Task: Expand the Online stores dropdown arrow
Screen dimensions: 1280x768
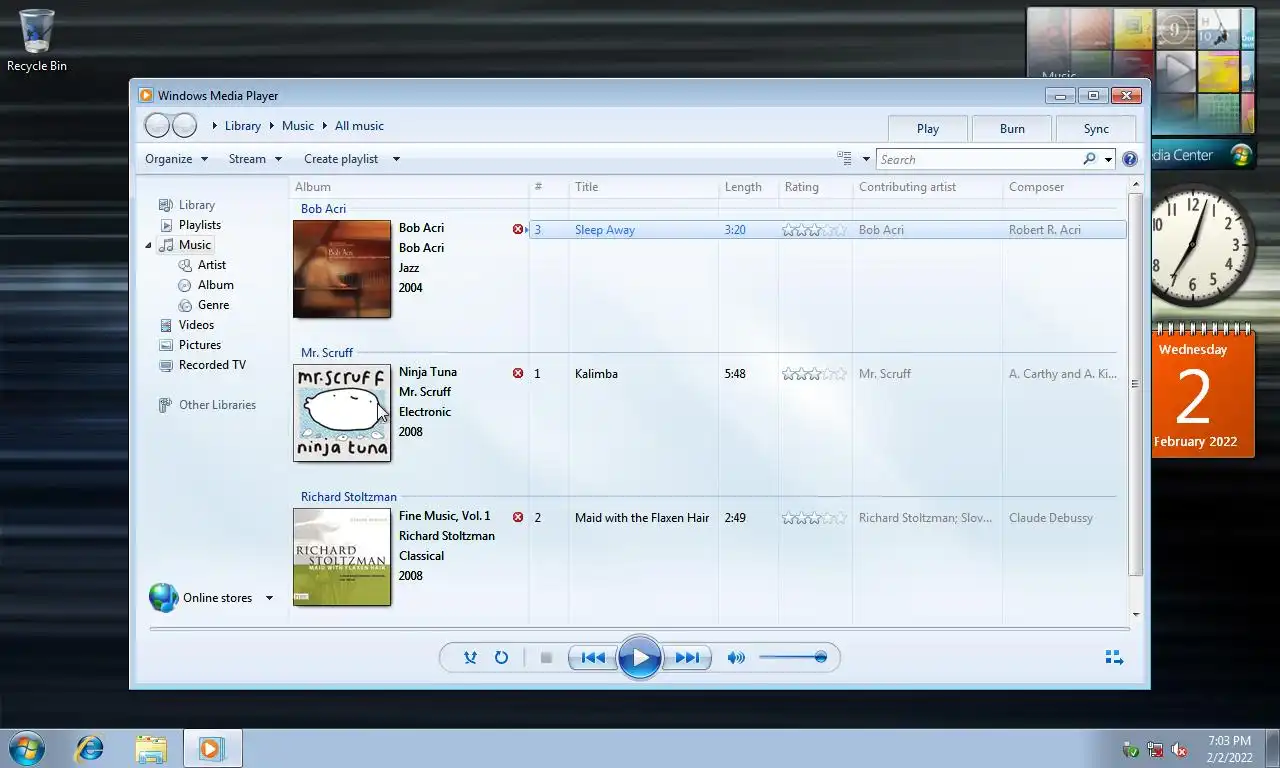Action: click(269, 598)
